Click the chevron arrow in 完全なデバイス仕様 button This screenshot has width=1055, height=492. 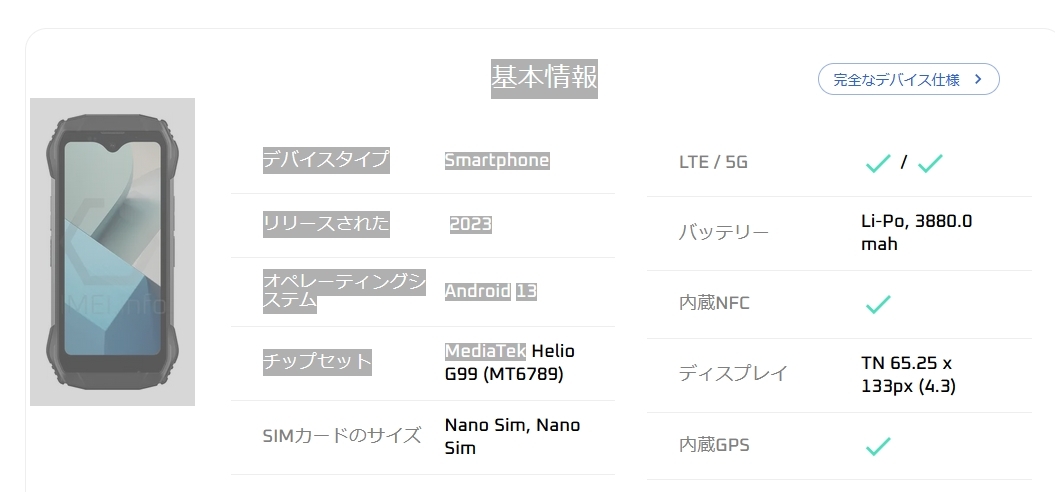(978, 79)
